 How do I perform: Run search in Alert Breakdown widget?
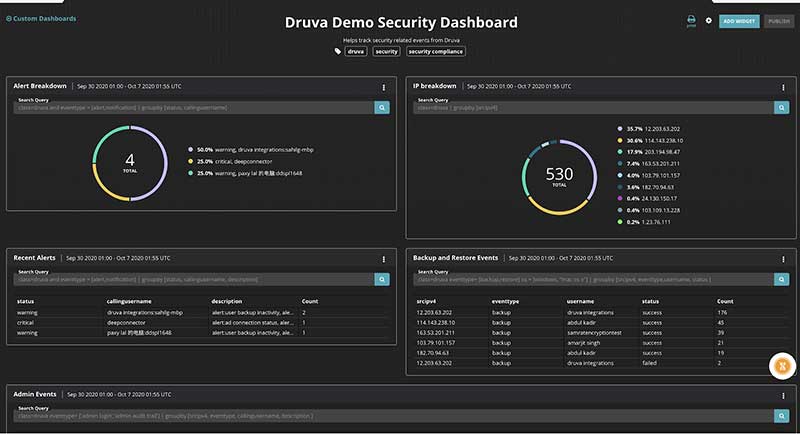click(x=382, y=107)
